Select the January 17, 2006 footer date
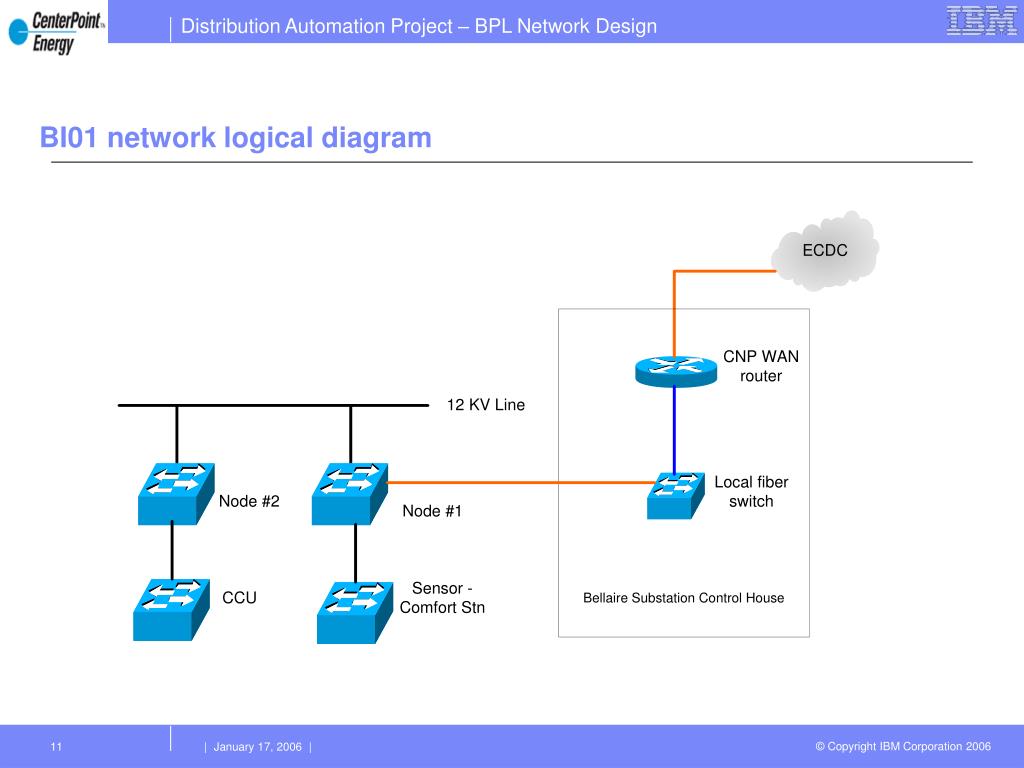Image resolution: width=1024 pixels, height=768 pixels. pyautogui.click(x=257, y=746)
